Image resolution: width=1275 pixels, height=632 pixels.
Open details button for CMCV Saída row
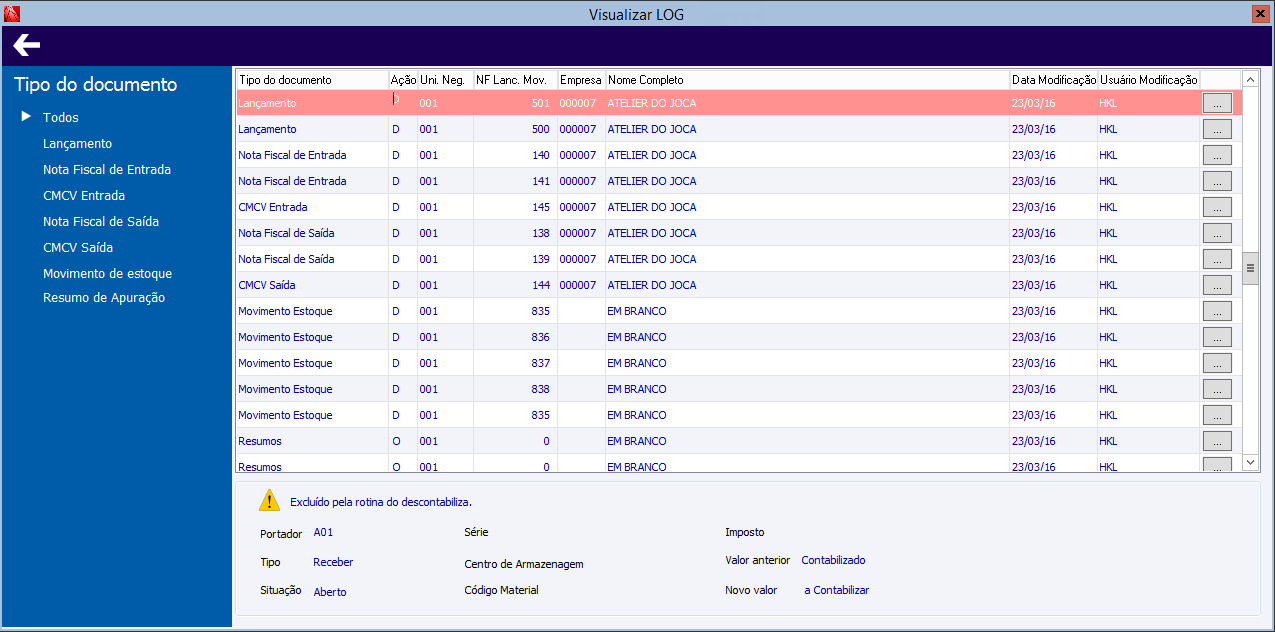point(1217,285)
